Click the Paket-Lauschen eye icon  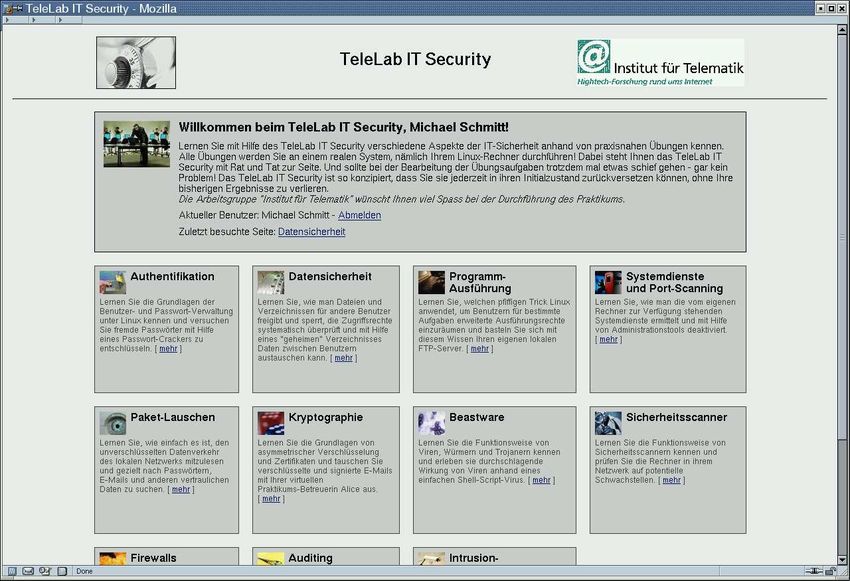point(113,423)
